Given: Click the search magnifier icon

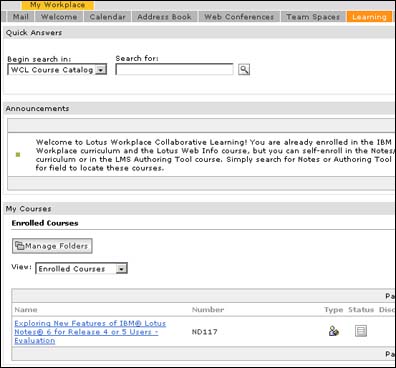Looking at the screenshot, I should pos(244,69).
